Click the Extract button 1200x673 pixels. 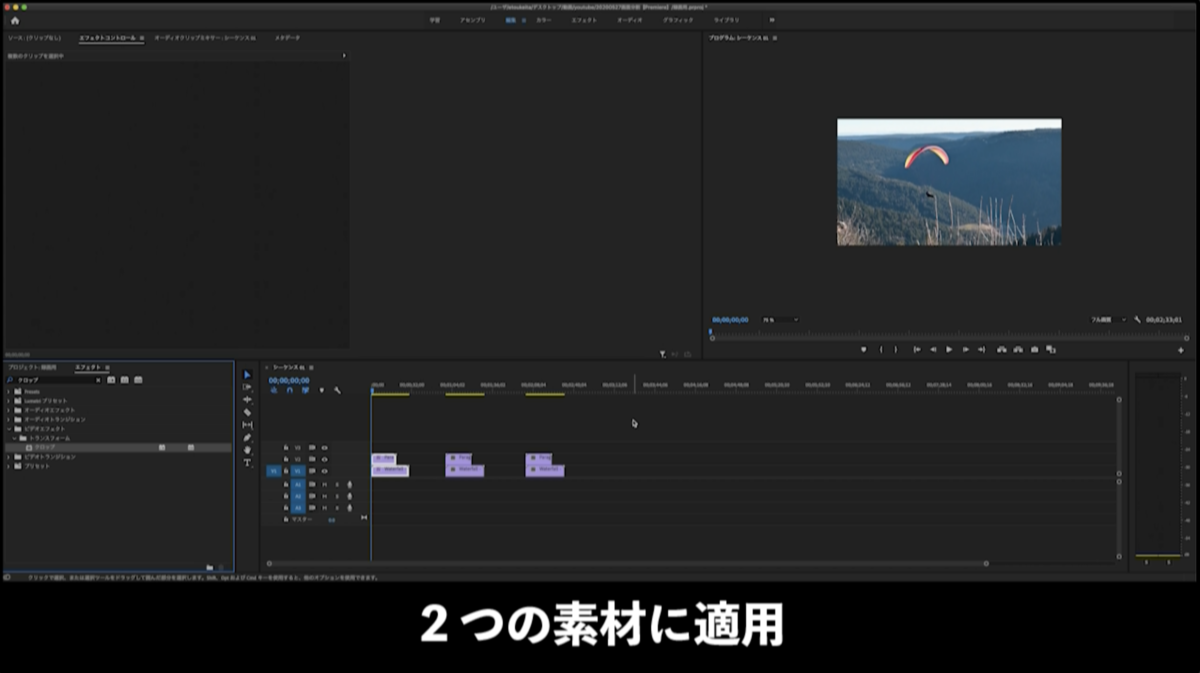1018,350
